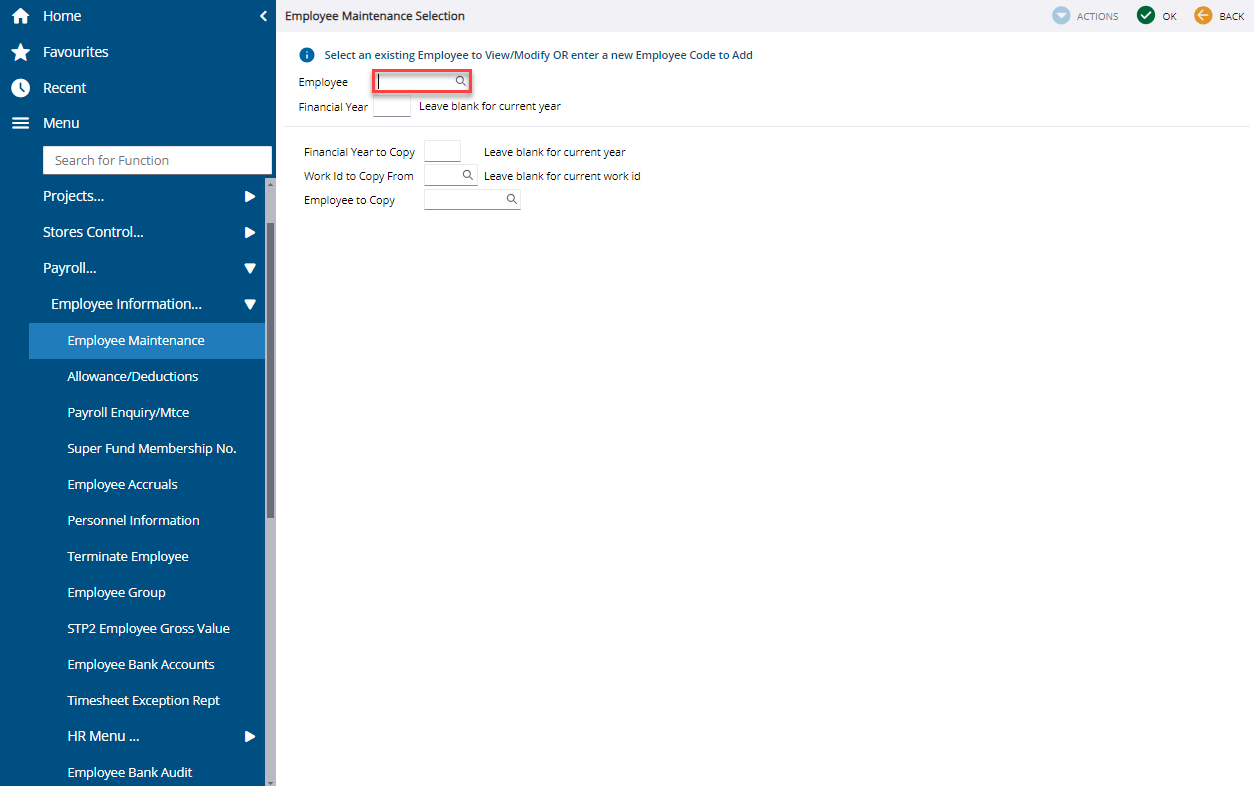The image size is (1254, 786).
Task: Open Employee Accruals menu item
Action: pos(122,484)
